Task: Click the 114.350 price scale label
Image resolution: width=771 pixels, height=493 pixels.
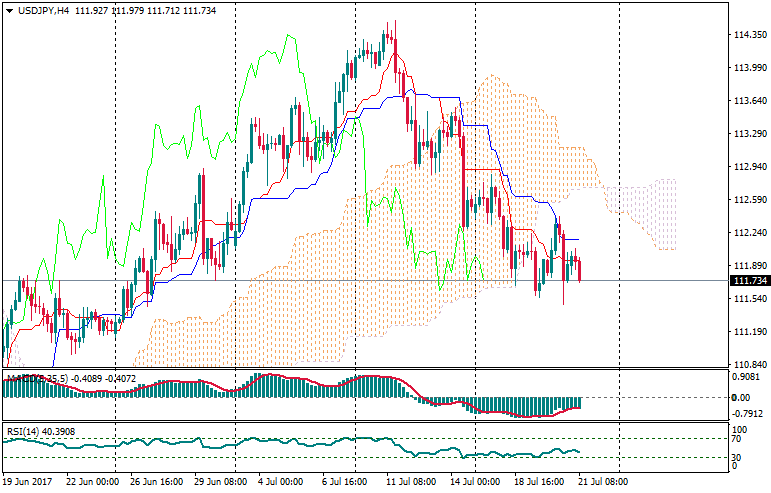Action: coord(749,35)
